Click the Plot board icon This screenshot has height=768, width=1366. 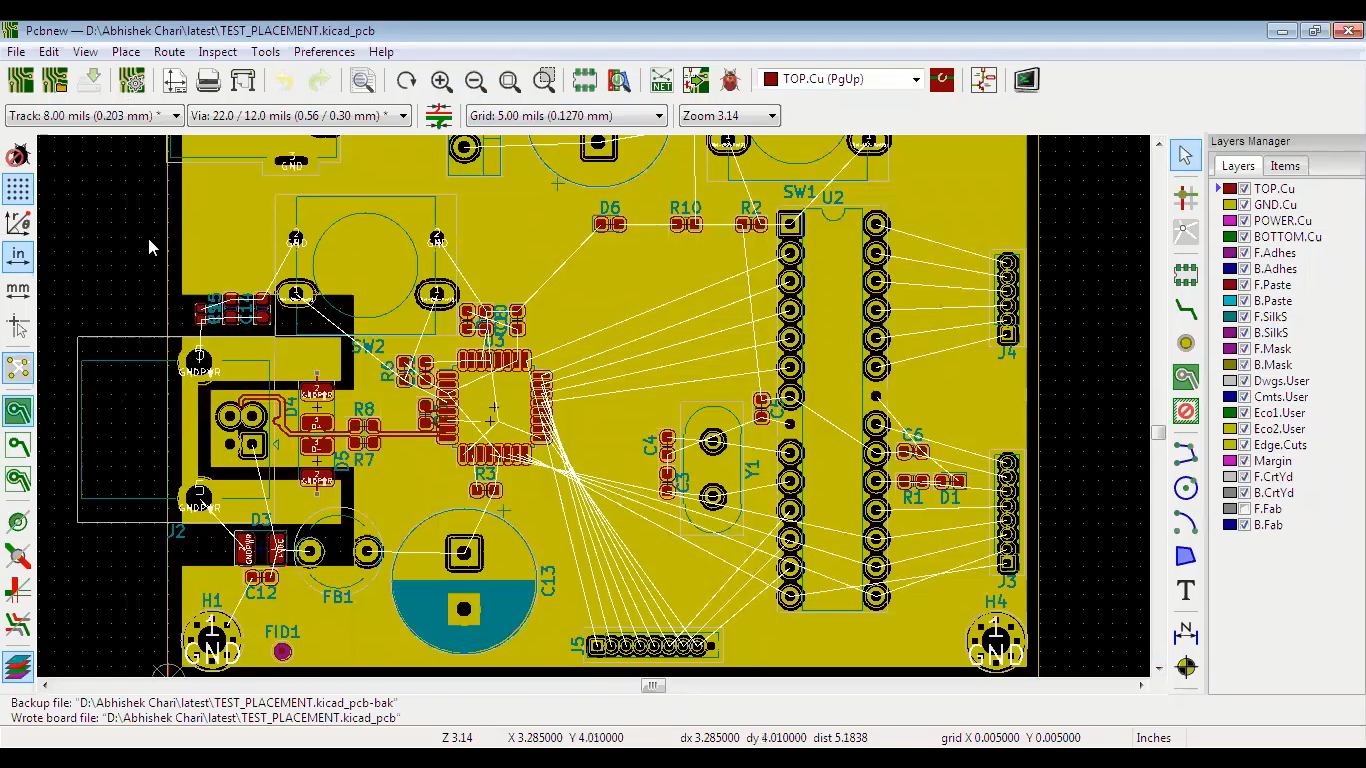coord(243,80)
